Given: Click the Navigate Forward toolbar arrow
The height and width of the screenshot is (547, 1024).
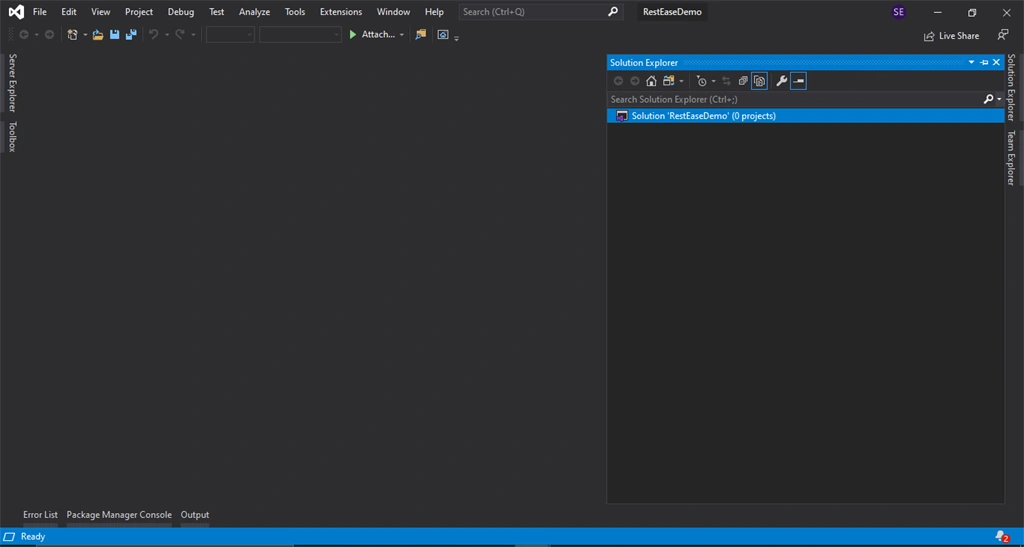Looking at the screenshot, I should tap(49, 35).
